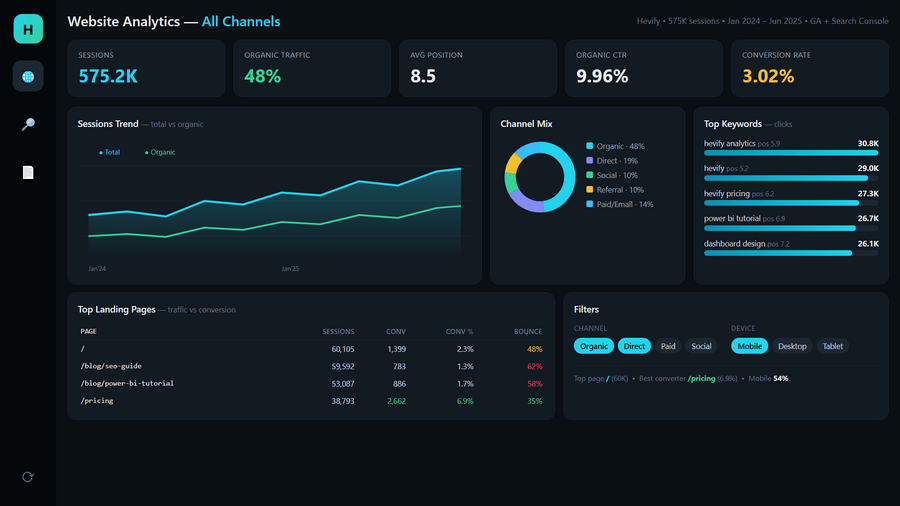Click the All Channels title text

coord(241,21)
